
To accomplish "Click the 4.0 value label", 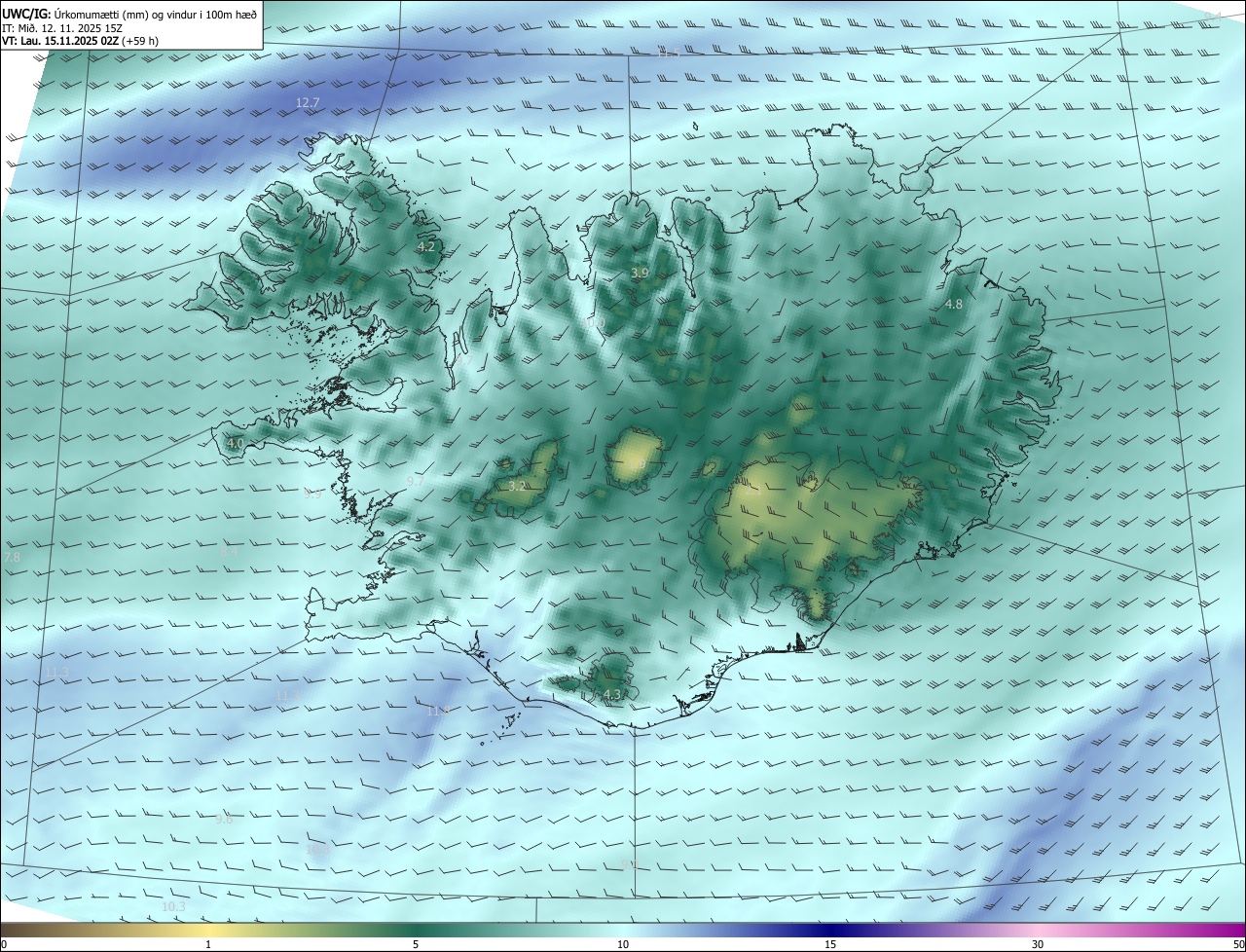I will tap(236, 444).
